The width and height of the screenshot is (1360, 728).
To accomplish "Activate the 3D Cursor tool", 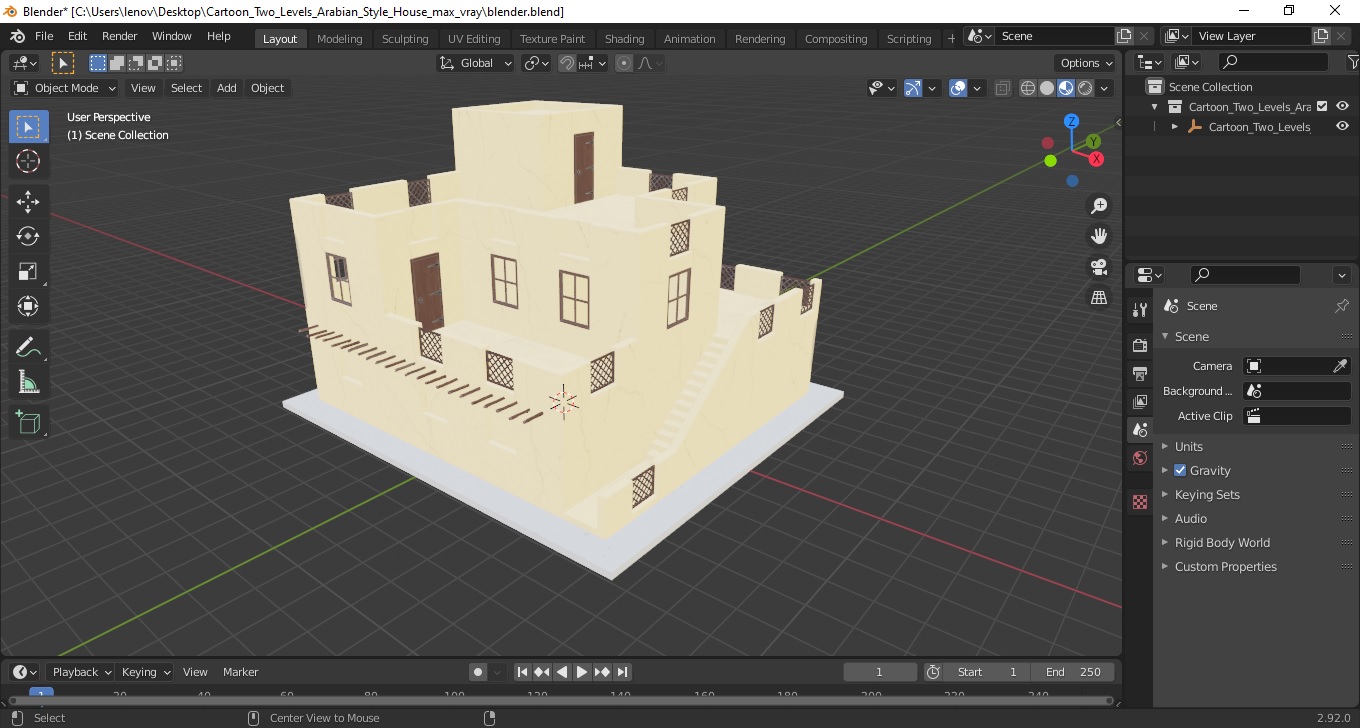I will point(28,161).
